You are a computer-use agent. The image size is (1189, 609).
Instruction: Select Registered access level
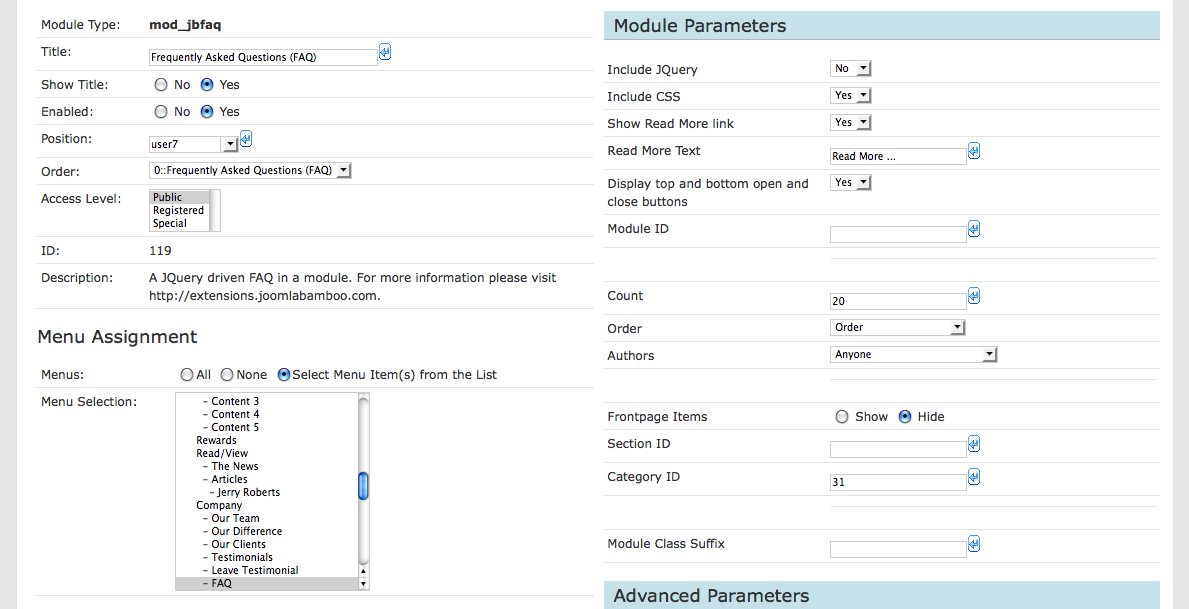coord(179,210)
